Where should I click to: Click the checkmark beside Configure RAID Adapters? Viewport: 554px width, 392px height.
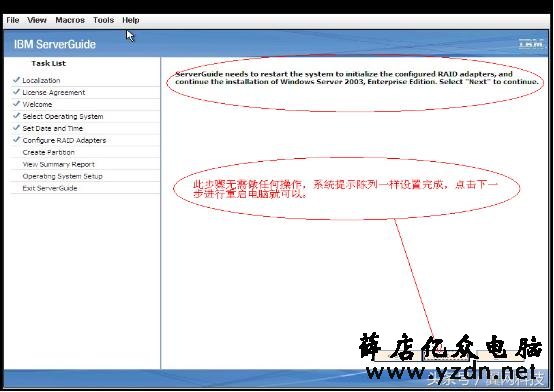[16, 140]
